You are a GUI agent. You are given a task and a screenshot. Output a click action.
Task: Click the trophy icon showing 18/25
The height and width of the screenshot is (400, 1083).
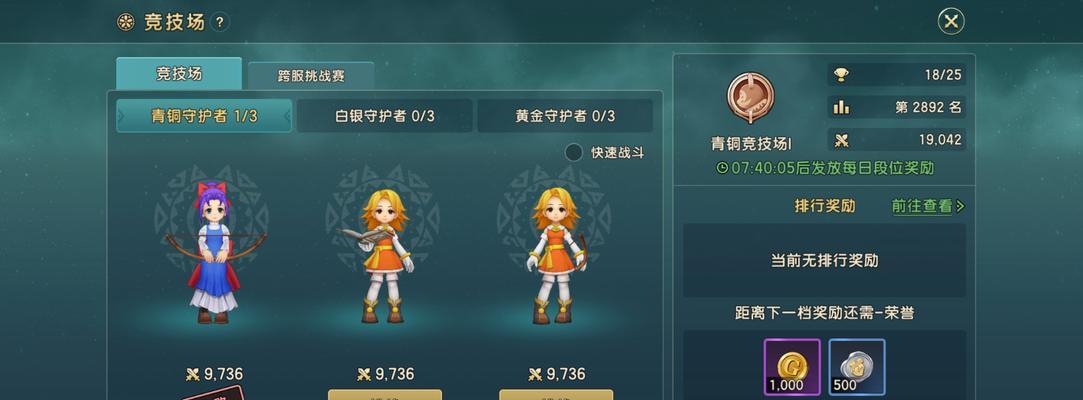841,75
